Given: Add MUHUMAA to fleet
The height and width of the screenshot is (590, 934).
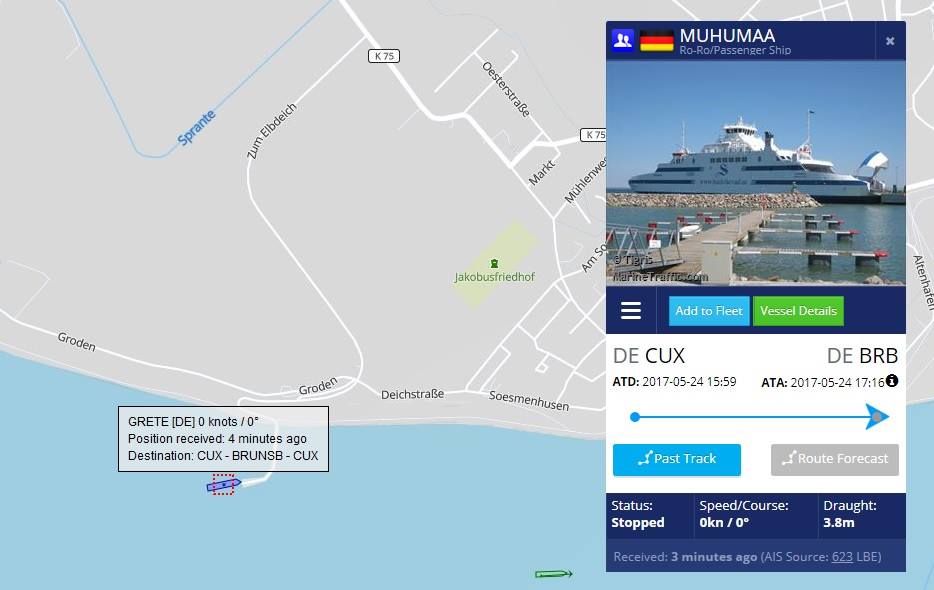Looking at the screenshot, I should pyautogui.click(x=709, y=310).
